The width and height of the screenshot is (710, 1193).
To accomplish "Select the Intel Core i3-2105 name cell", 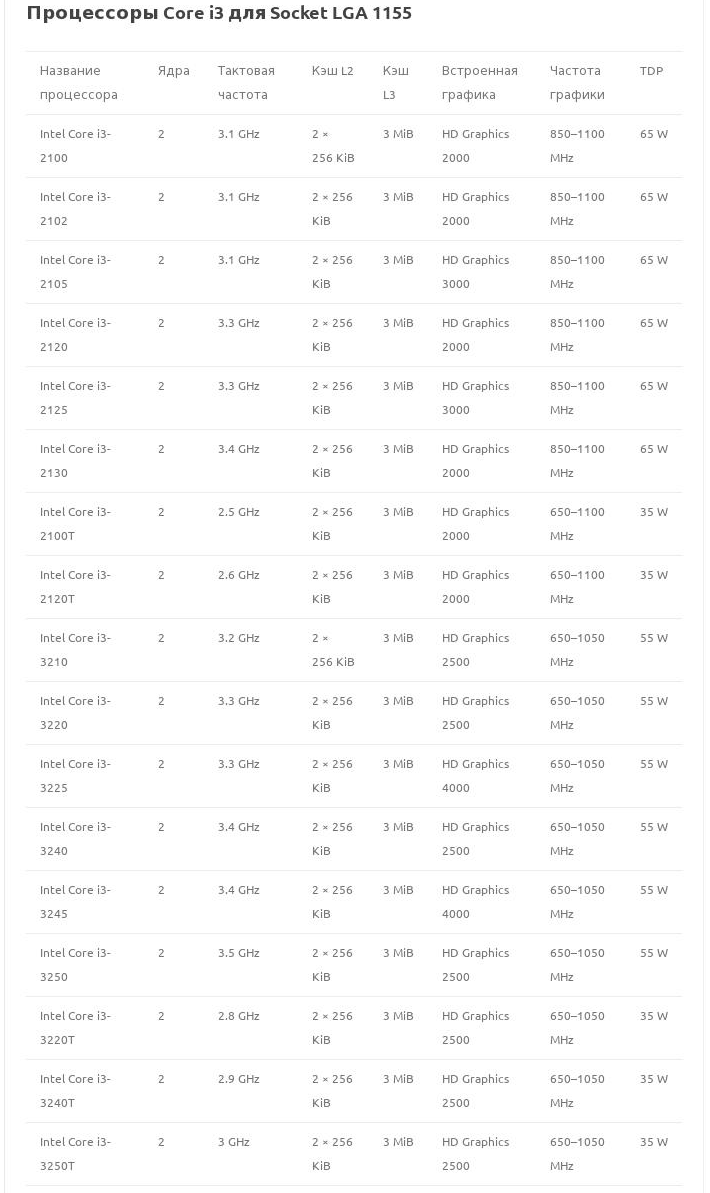I will 75,272.
